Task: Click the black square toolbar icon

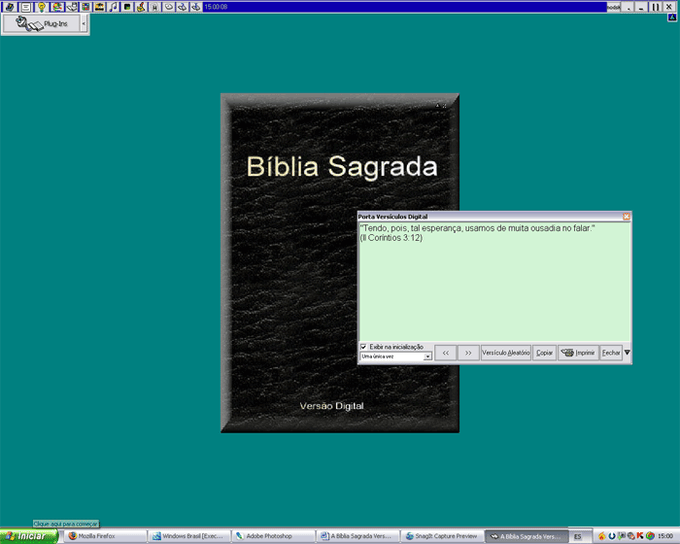Action: tap(127, 7)
